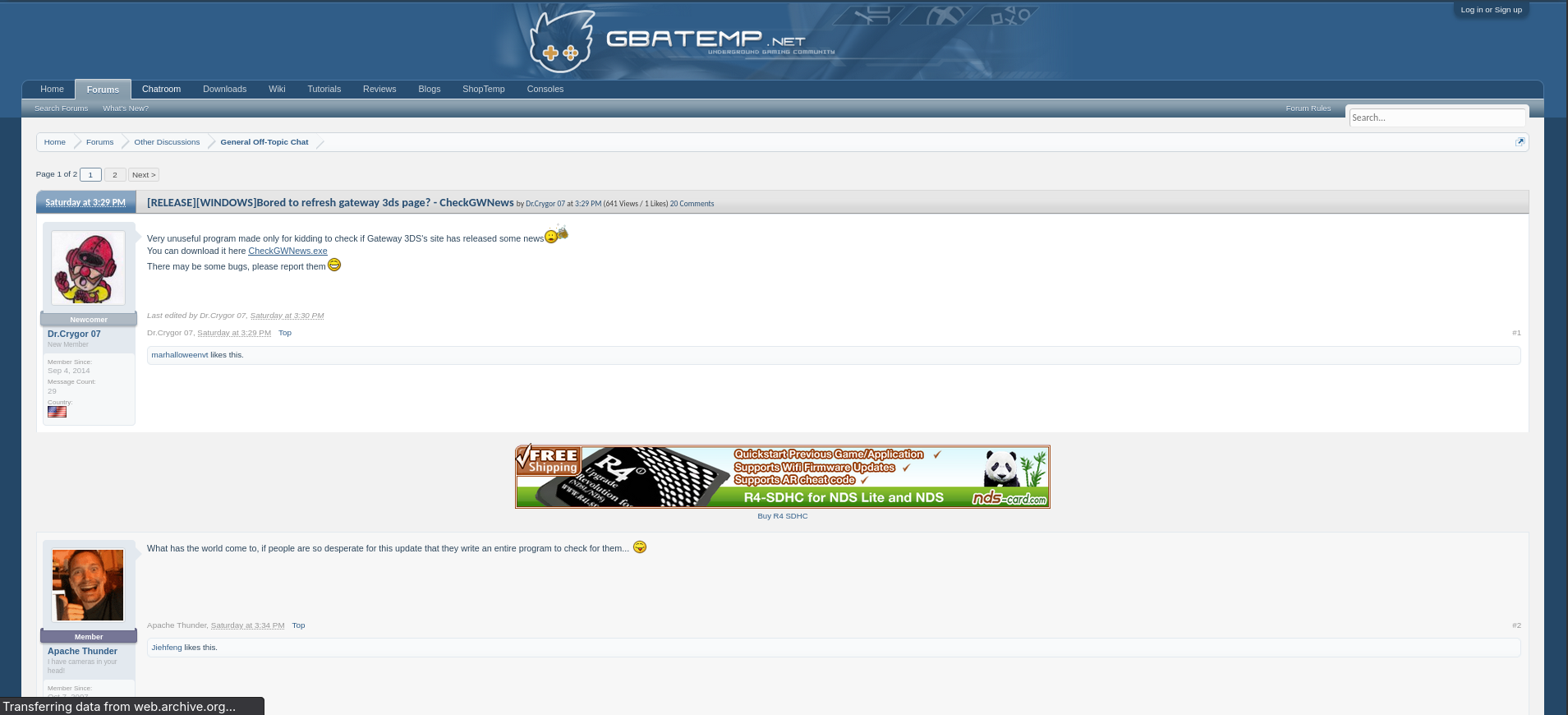Open Jiehfeng's profile from likes

167,648
